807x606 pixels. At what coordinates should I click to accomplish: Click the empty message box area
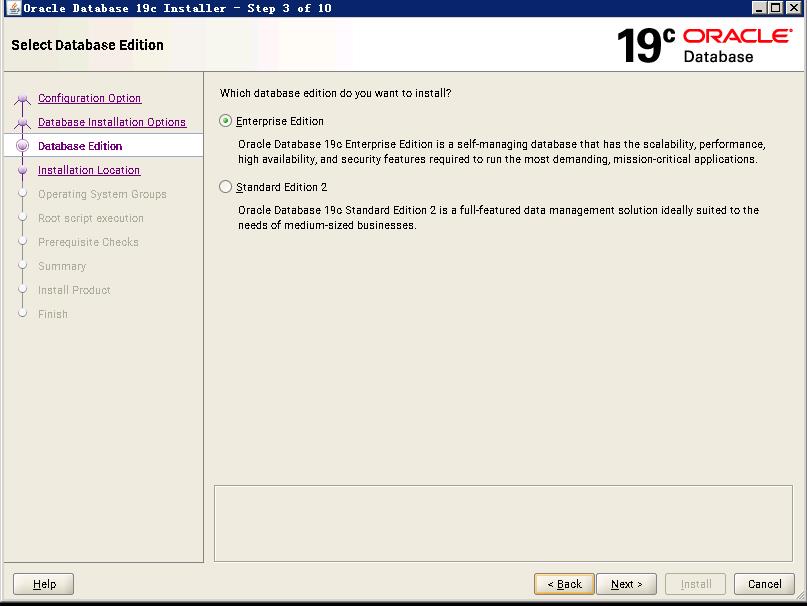click(503, 523)
